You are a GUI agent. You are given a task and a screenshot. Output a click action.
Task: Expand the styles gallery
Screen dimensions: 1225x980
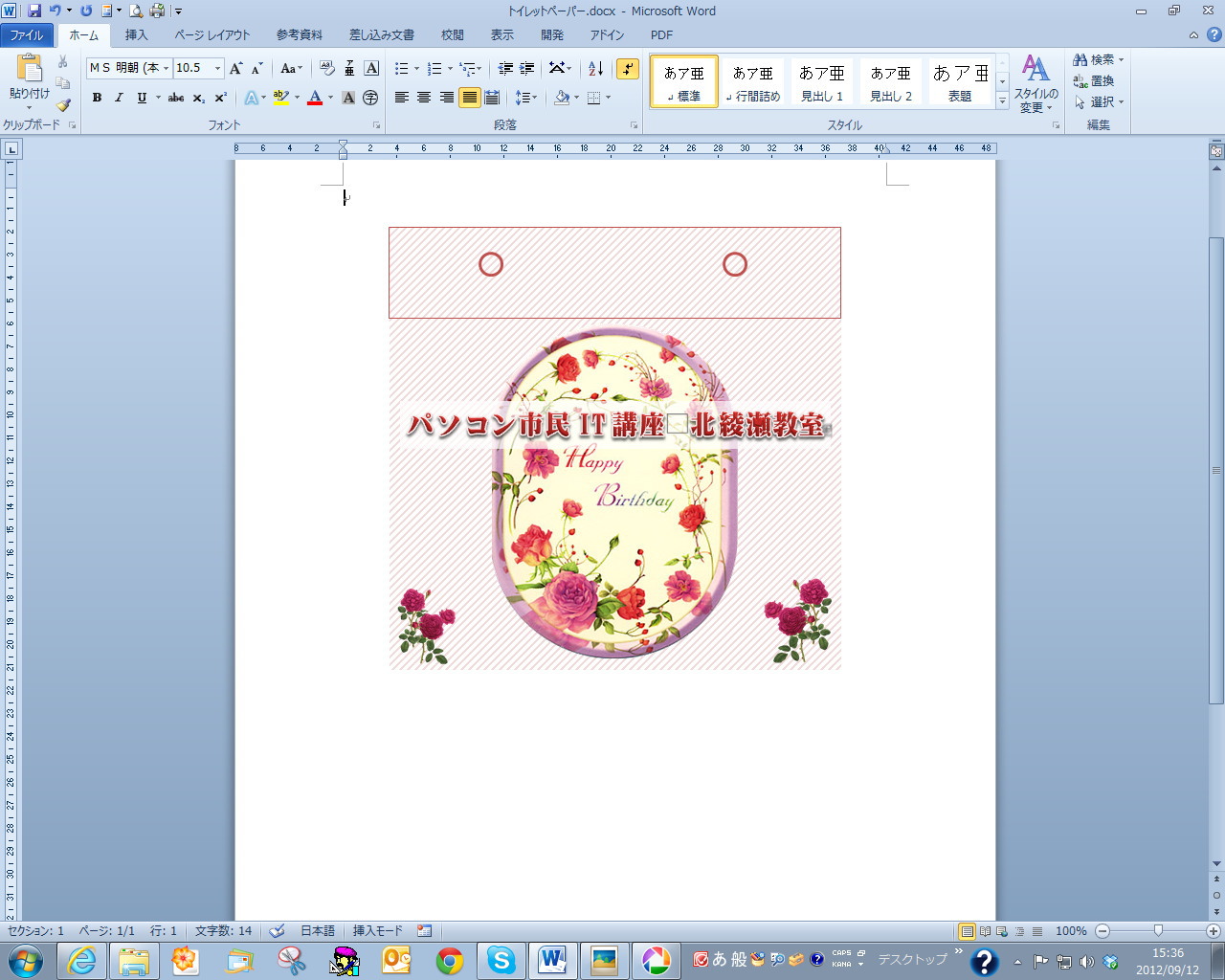click(x=1002, y=100)
